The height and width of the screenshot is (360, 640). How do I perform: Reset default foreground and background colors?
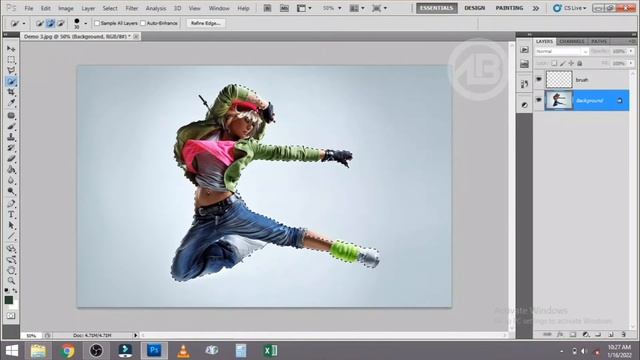[x=7, y=290]
